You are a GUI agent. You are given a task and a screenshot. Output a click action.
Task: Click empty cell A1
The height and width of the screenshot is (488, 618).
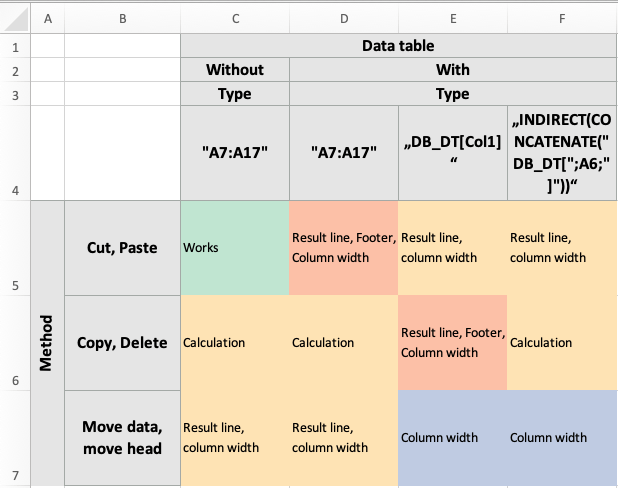pos(48,46)
